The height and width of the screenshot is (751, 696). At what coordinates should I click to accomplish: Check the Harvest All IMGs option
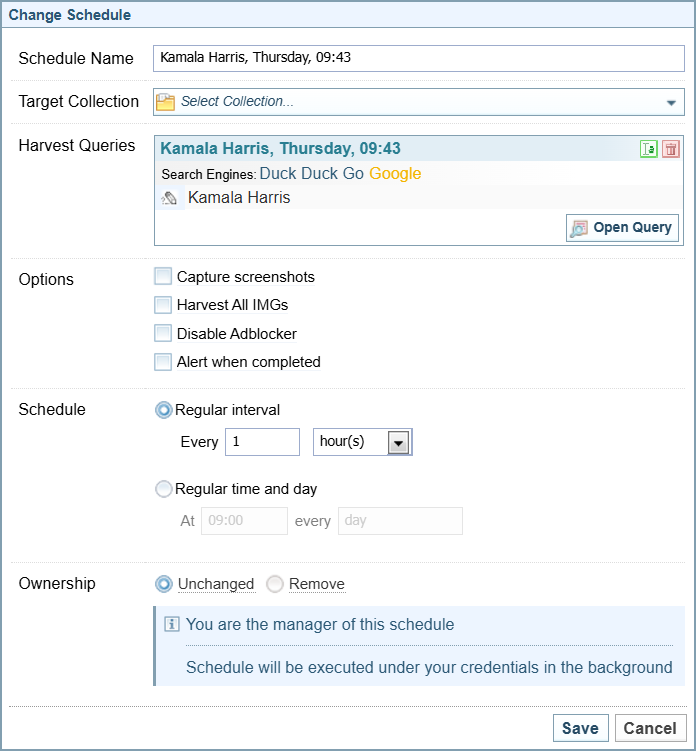click(x=163, y=305)
